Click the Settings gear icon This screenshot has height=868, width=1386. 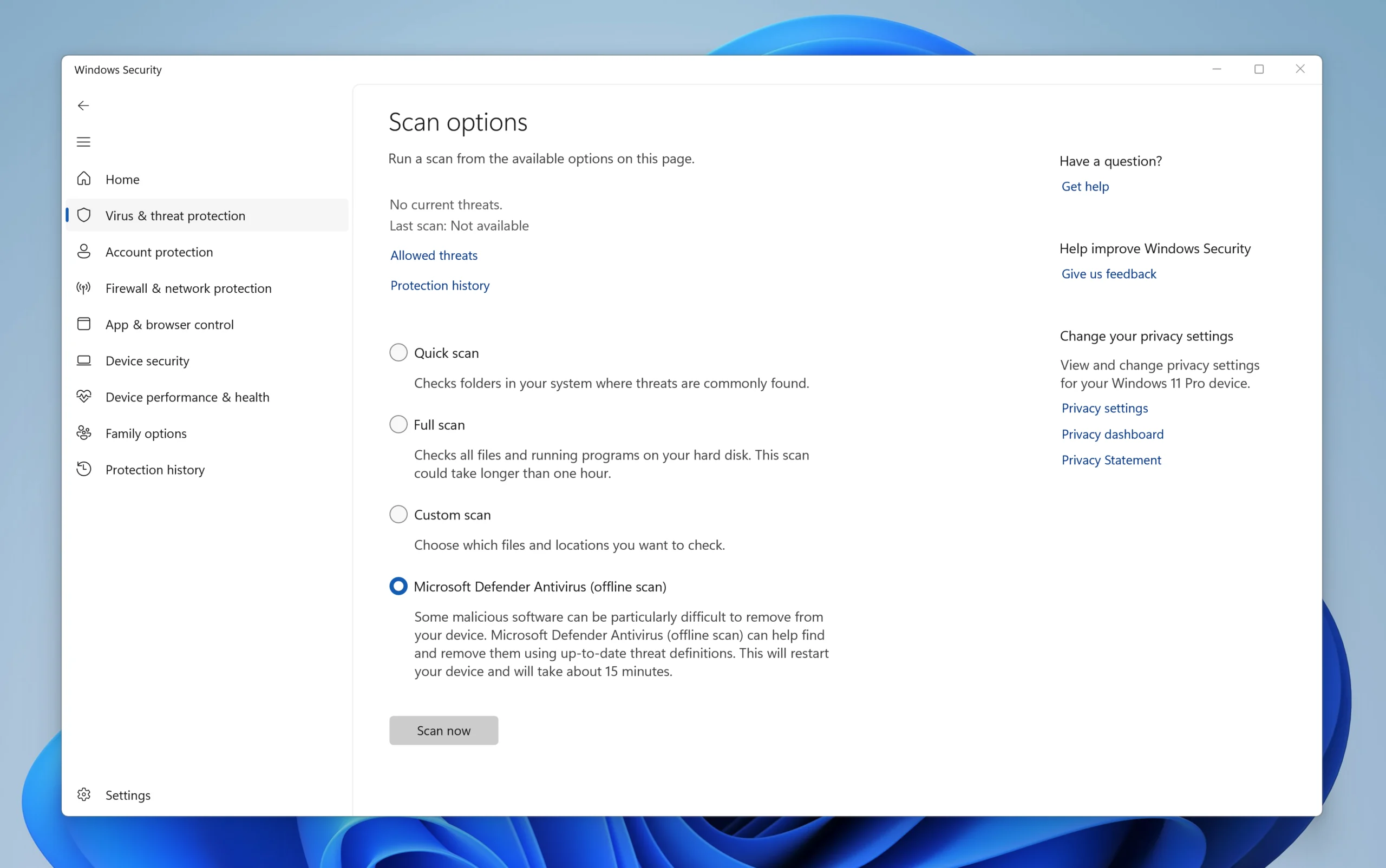click(x=84, y=794)
